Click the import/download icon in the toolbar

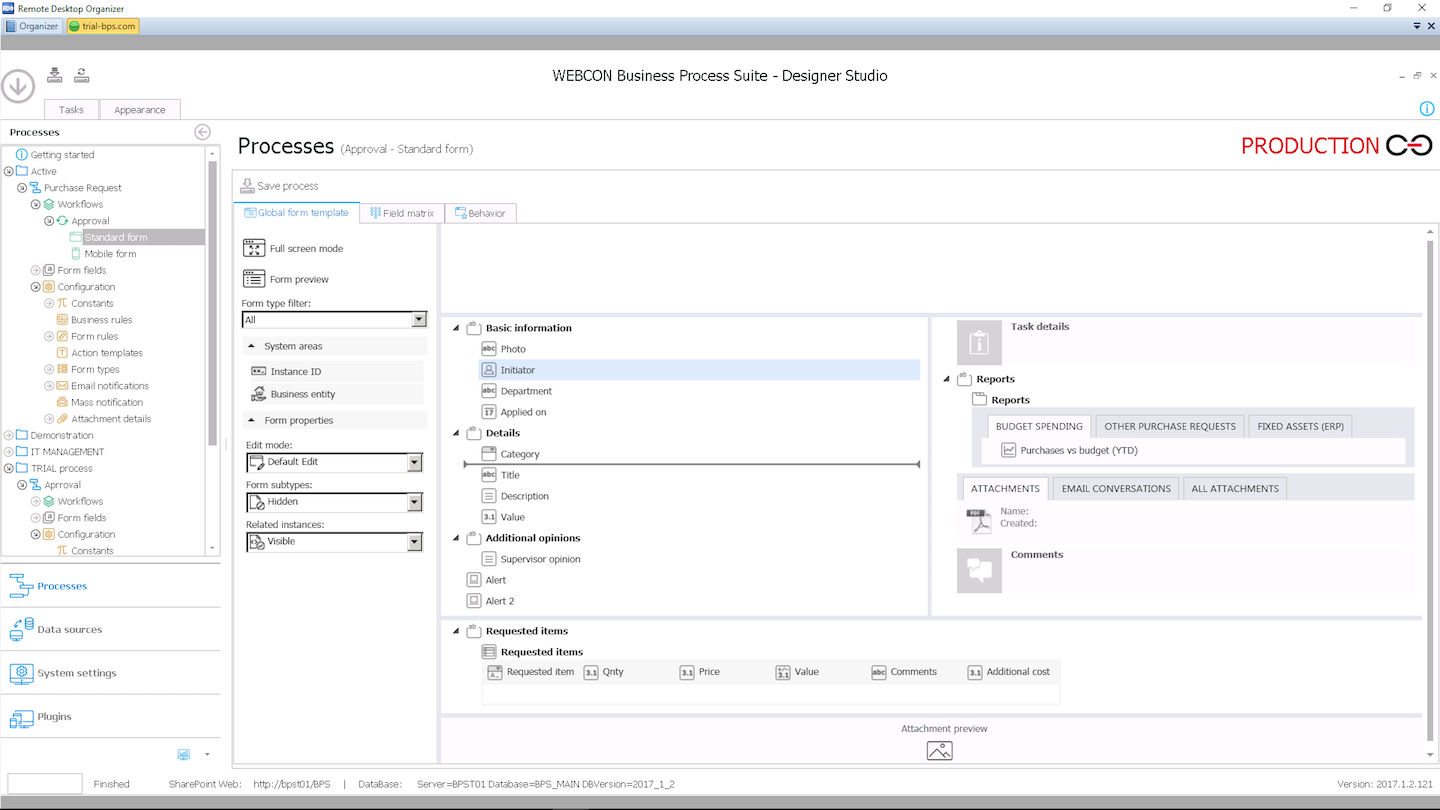[x=55, y=74]
